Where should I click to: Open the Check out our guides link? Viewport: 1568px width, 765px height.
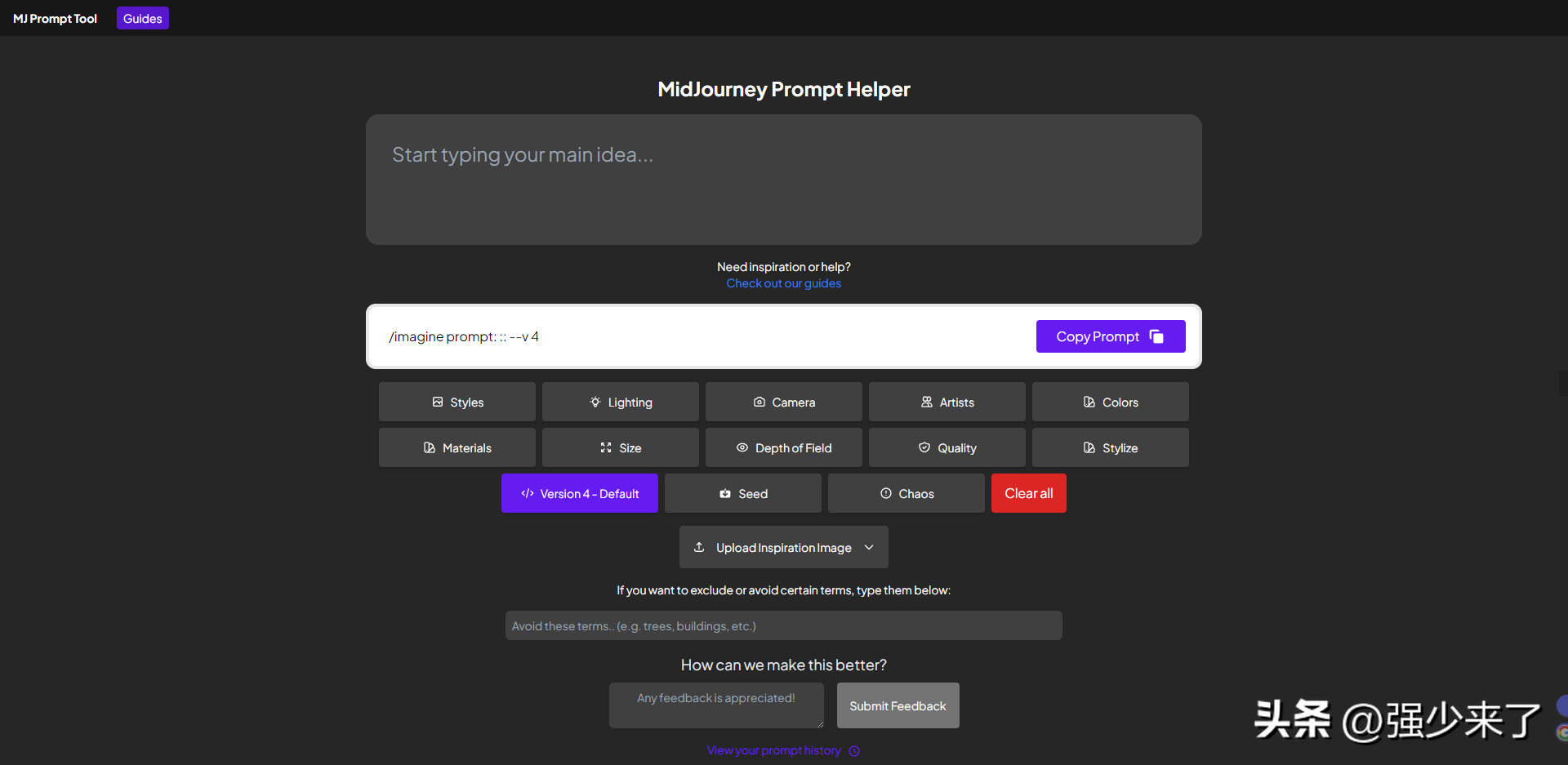click(x=784, y=283)
